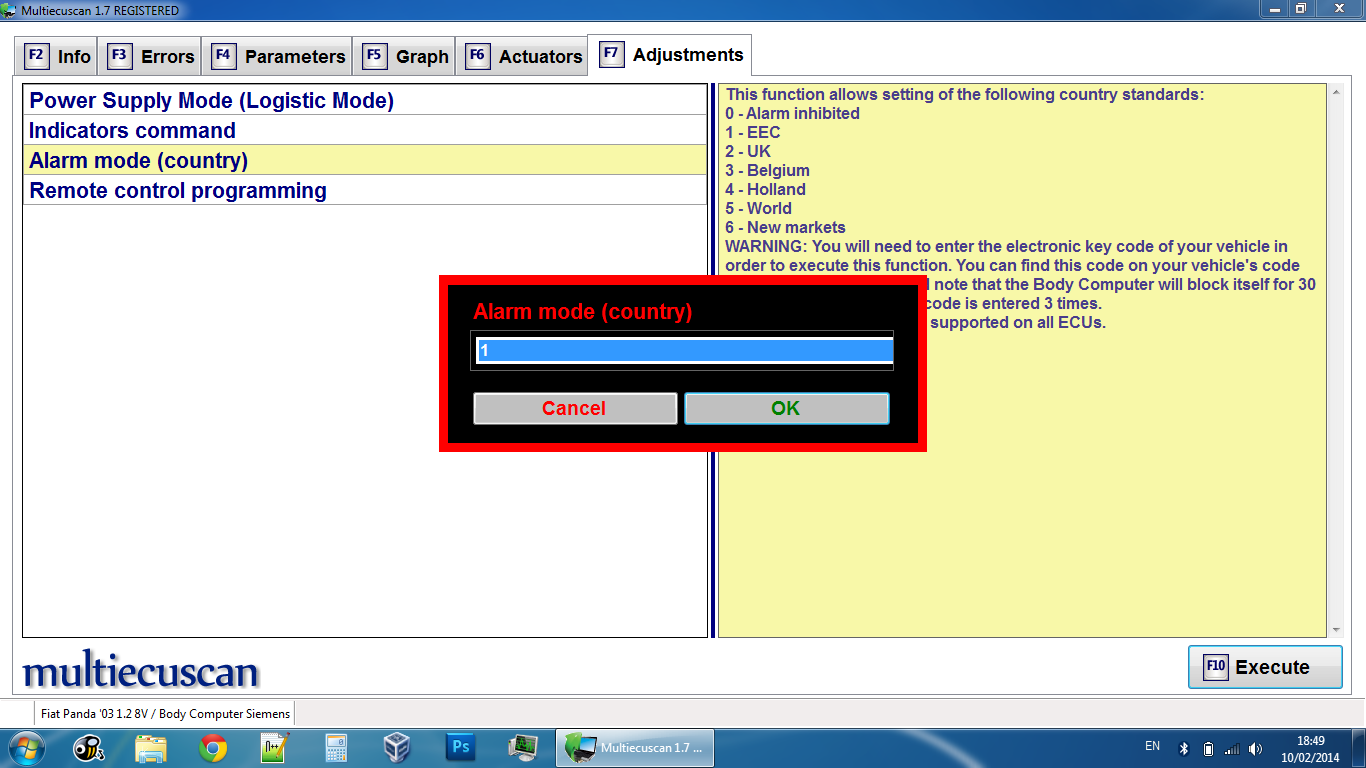Open the volume tray icon

click(x=1256, y=748)
